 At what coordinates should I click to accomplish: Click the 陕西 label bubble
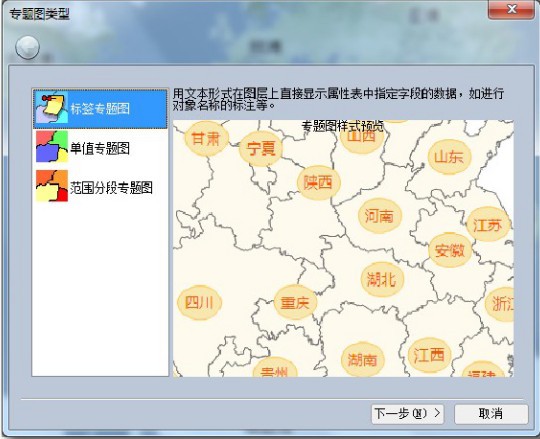click(x=319, y=182)
